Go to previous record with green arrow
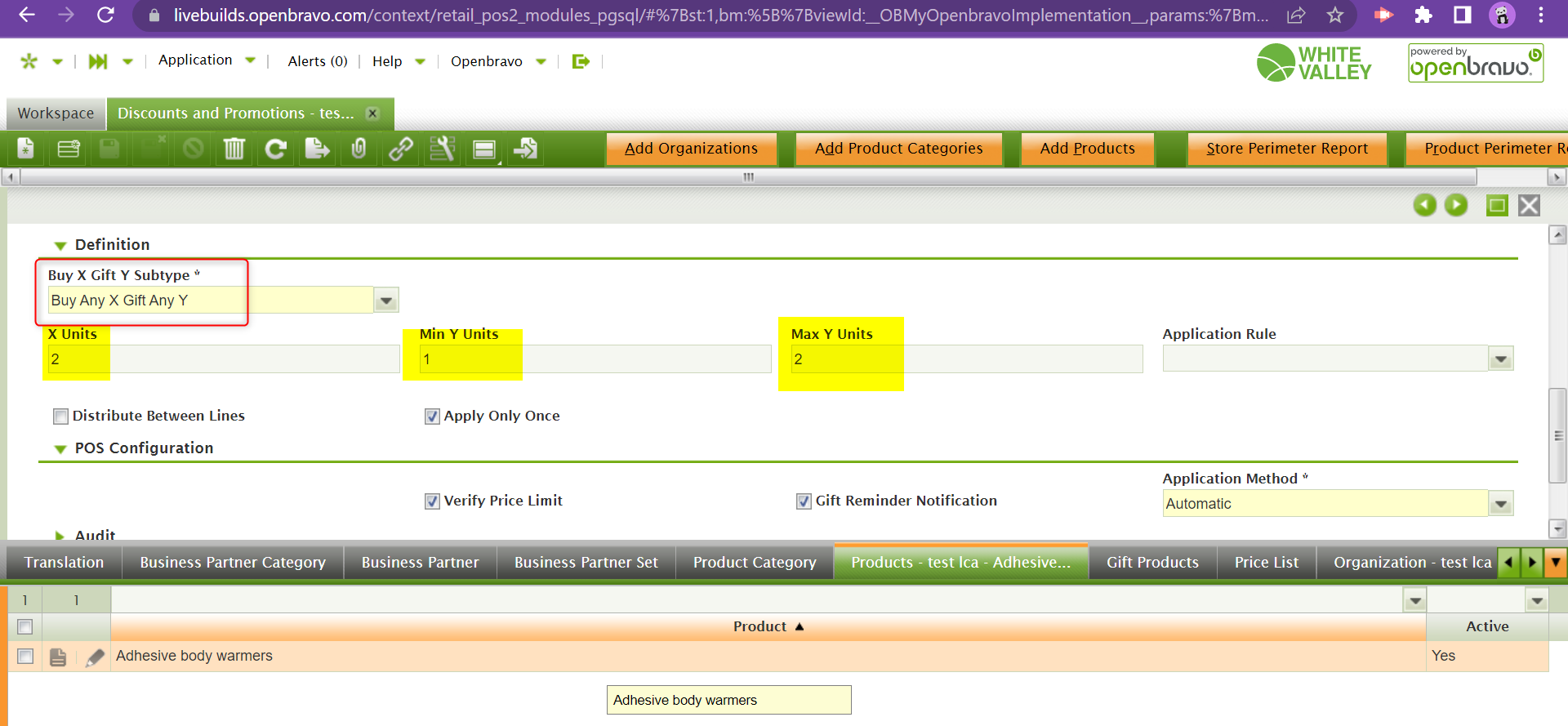Image resolution: width=1568 pixels, height=726 pixels. pyautogui.click(x=1425, y=205)
